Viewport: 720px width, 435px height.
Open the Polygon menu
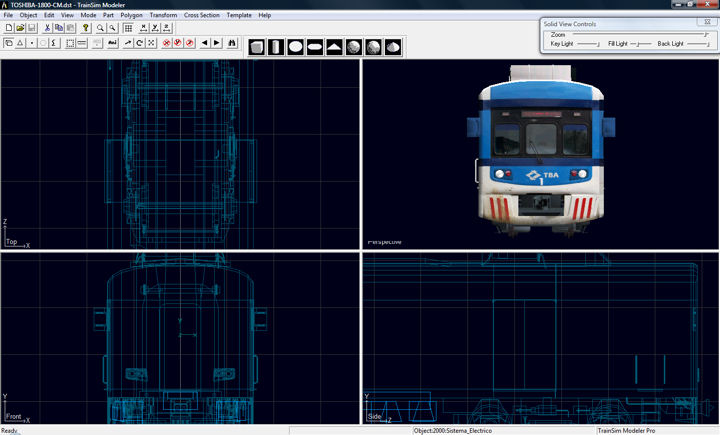(x=131, y=16)
